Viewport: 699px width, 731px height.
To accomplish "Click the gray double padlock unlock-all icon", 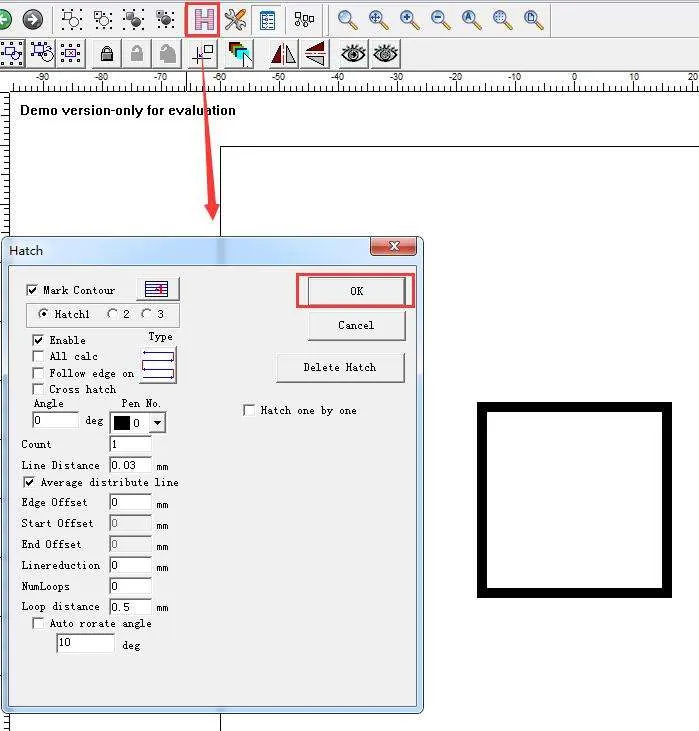I will pyautogui.click(x=168, y=54).
